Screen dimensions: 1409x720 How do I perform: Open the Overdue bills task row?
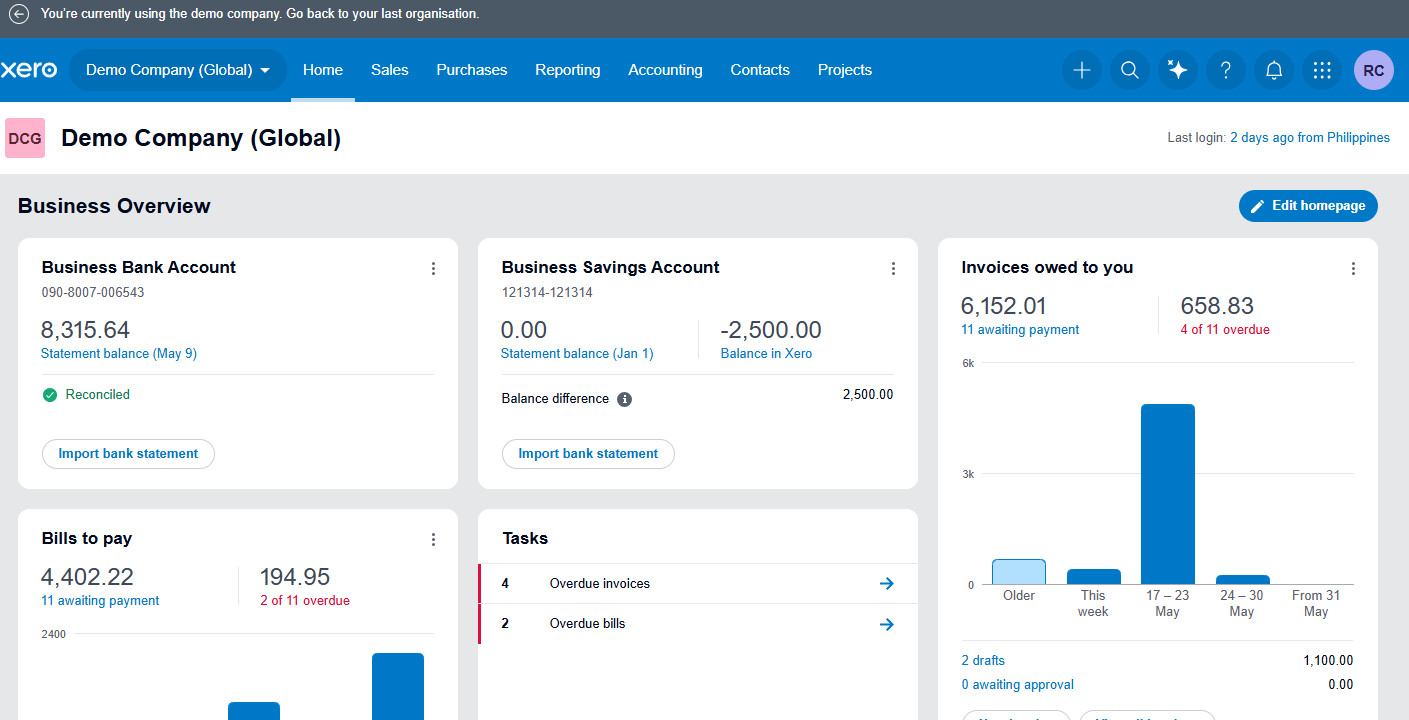[x=698, y=624]
